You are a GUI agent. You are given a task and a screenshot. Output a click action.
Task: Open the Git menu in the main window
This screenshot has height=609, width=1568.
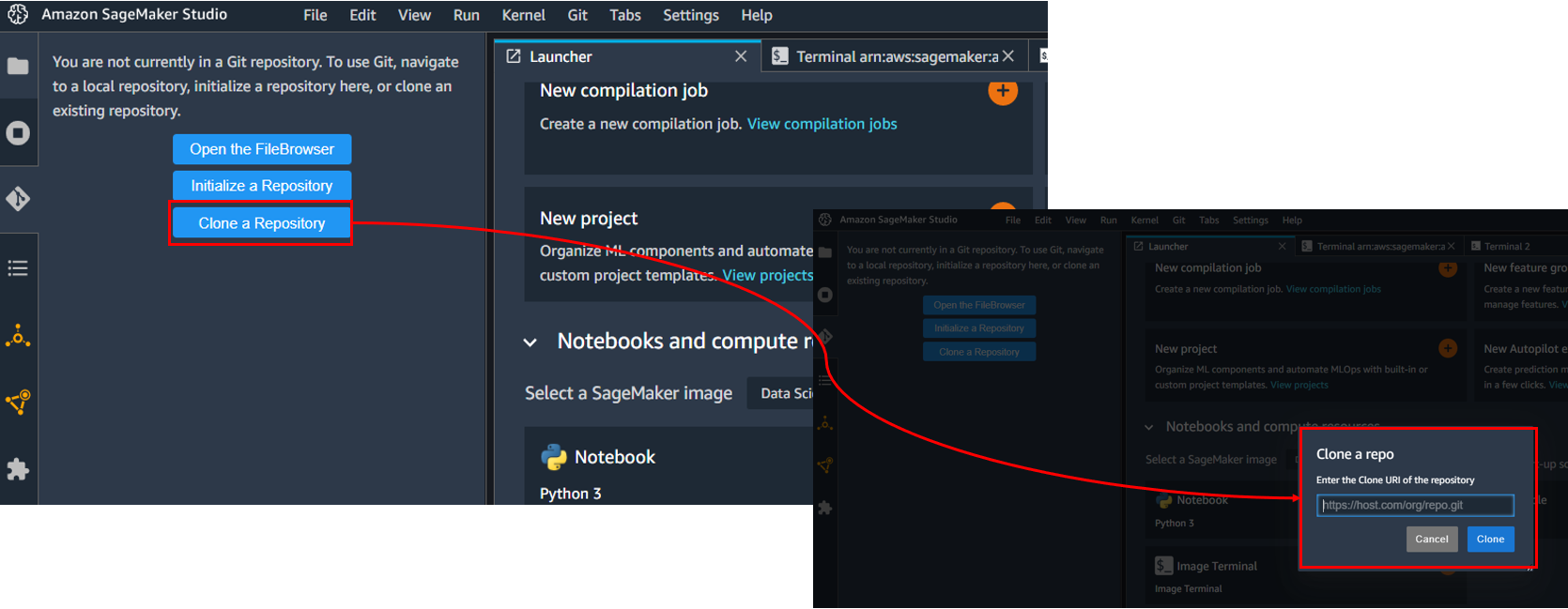point(577,15)
